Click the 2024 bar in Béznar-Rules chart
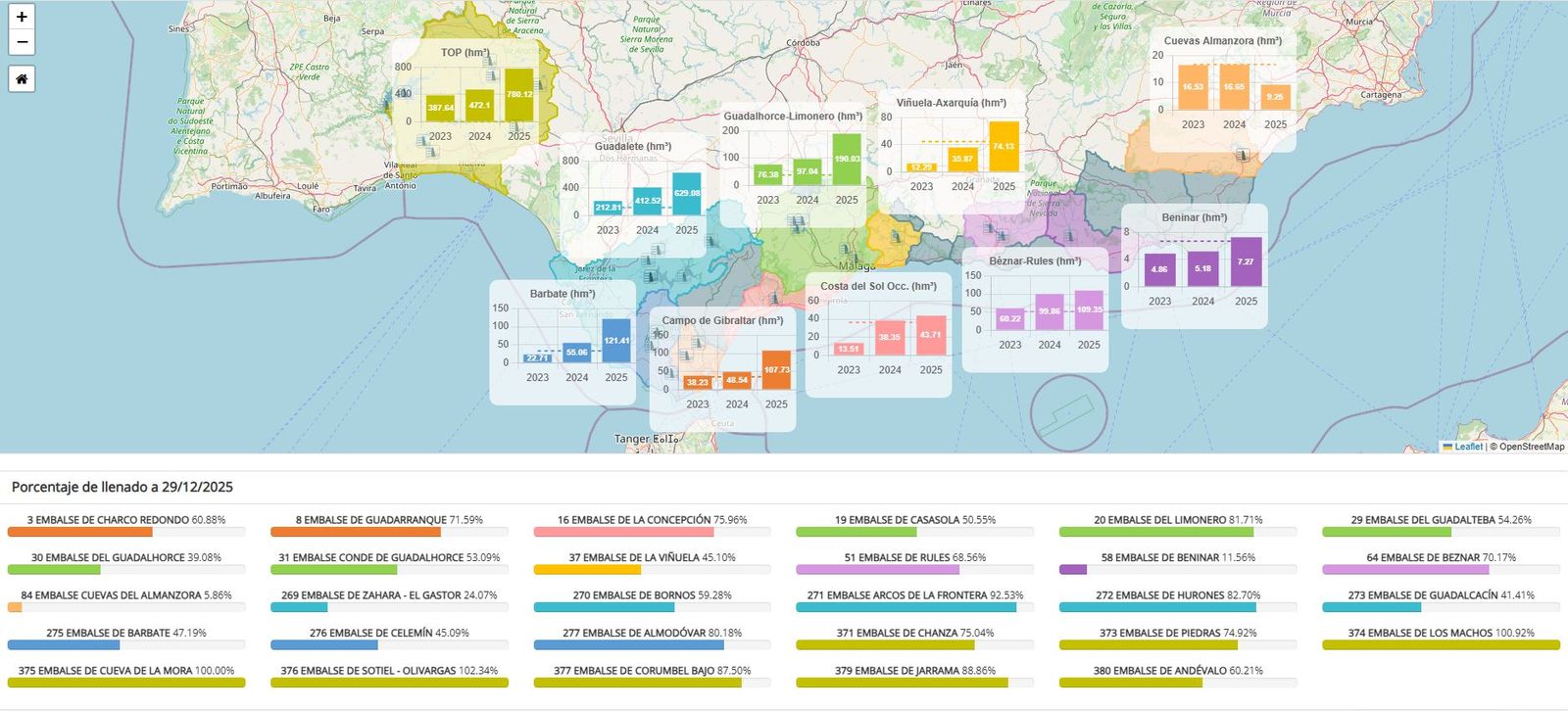The image size is (1568, 711). coord(1049,311)
